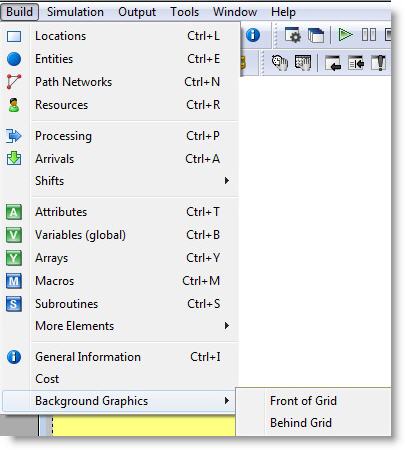This screenshot has height=450, width=405.
Task: Click the green play simulation button
Action: pyautogui.click(x=345, y=35)
